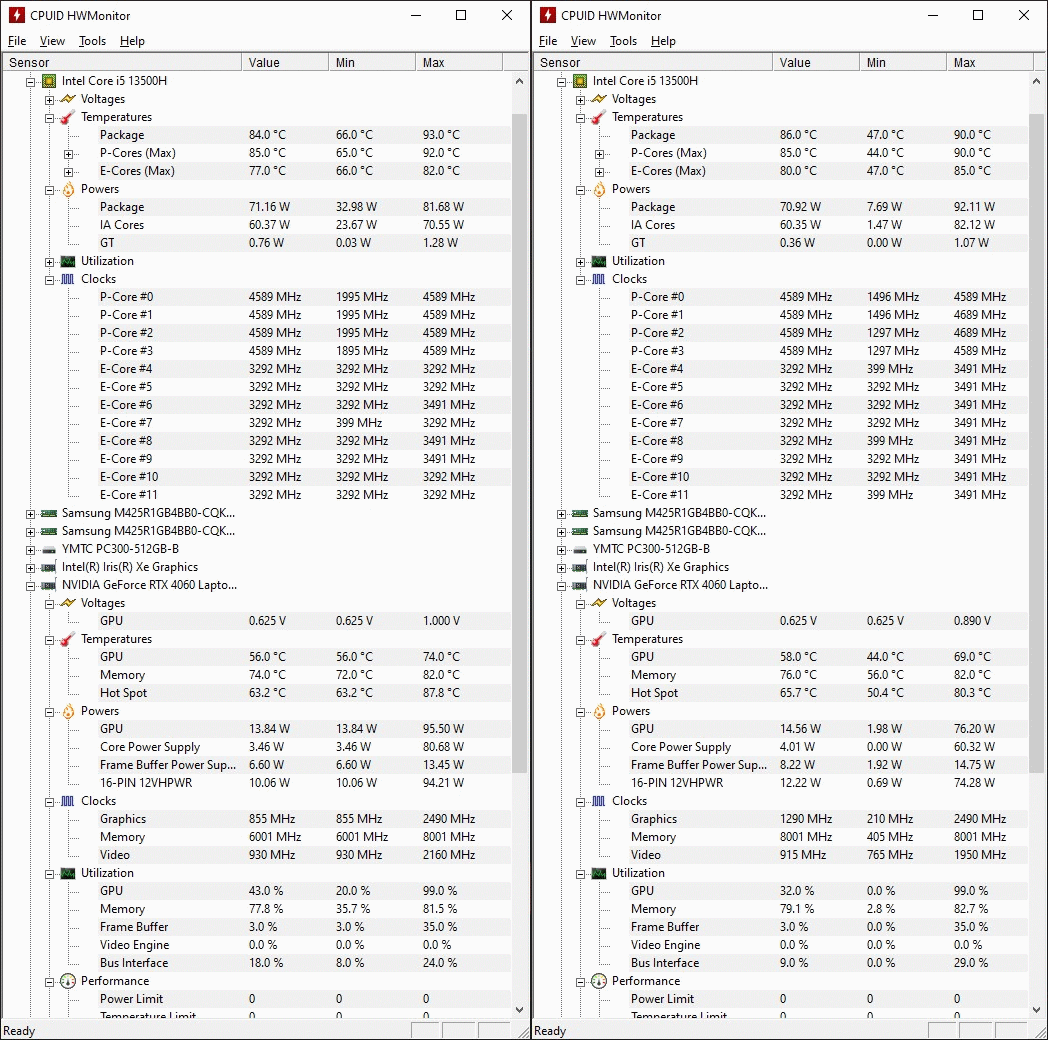Open Tools menu in left window

pyautogui.click(x=92, y=41)
